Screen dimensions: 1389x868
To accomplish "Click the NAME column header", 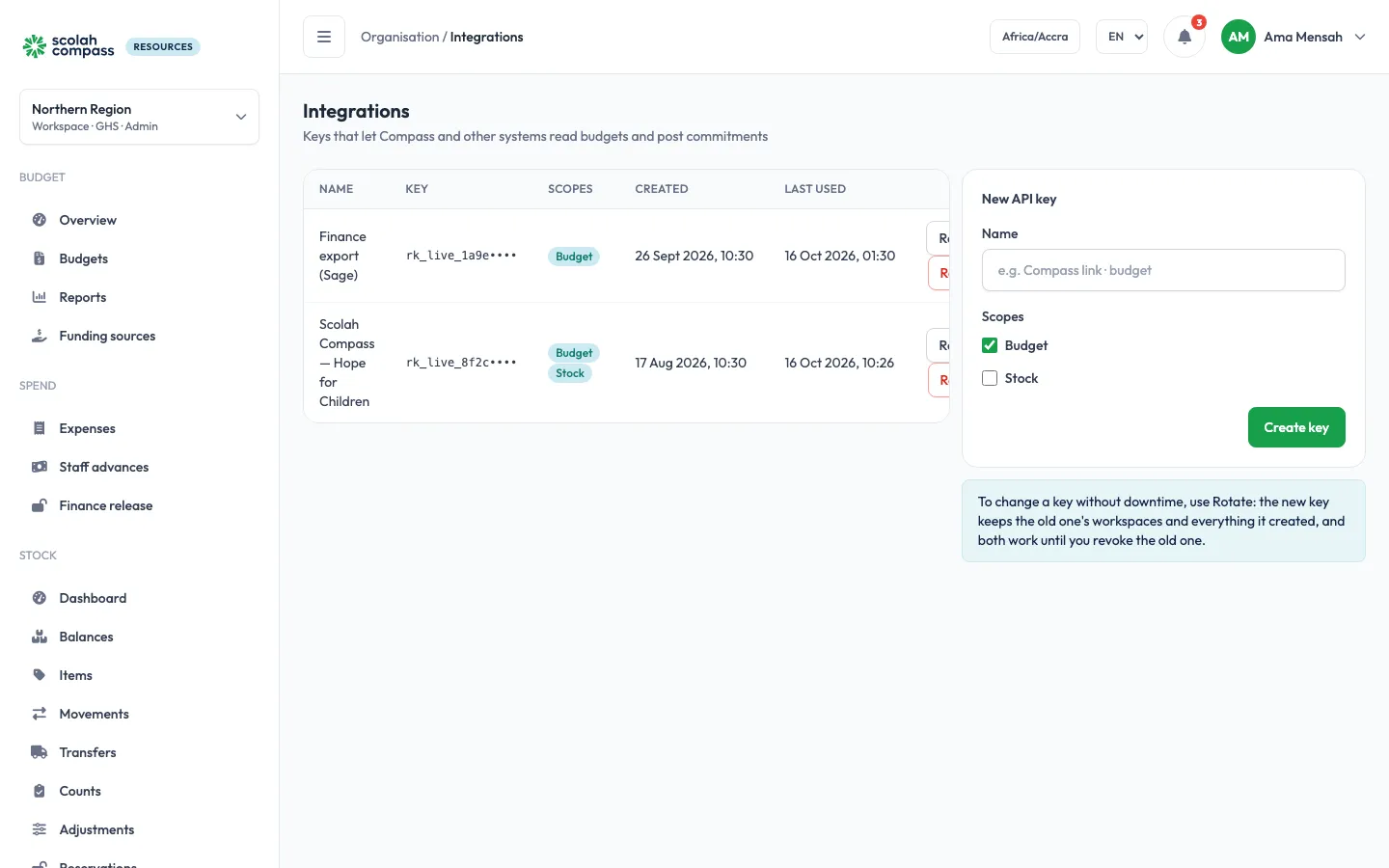I will [337, 189].
